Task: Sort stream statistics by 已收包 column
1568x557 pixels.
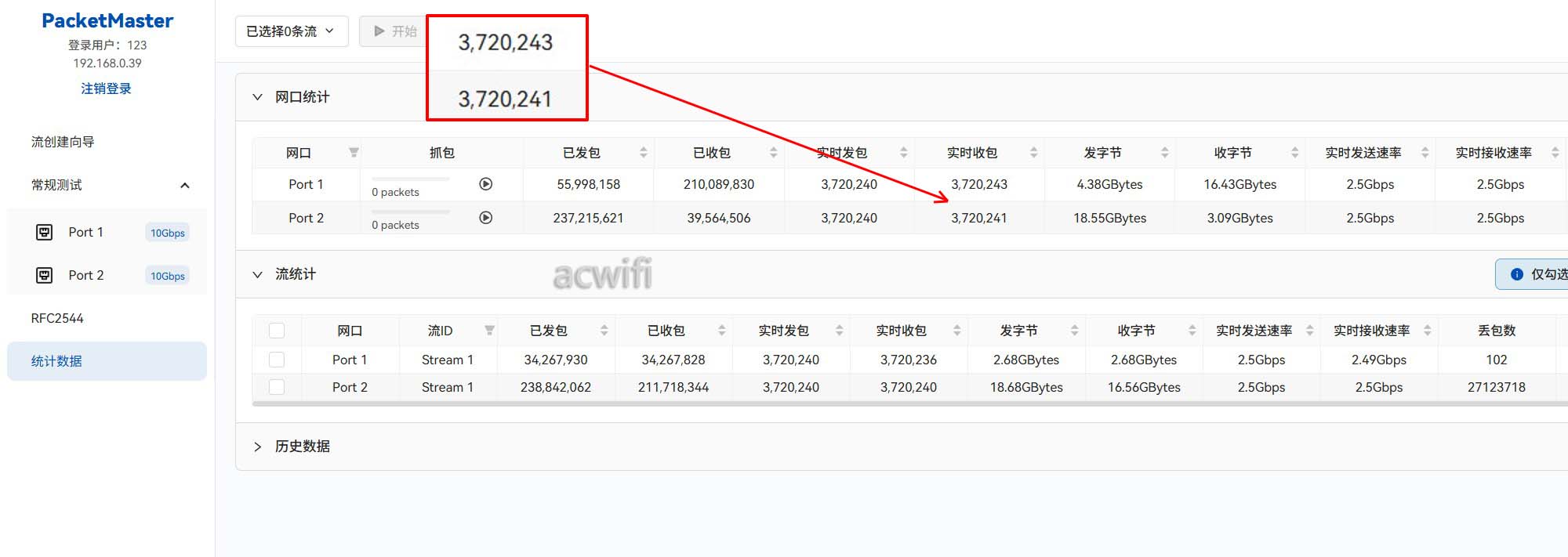Action: pyautogui.click(x=721, y=331)
